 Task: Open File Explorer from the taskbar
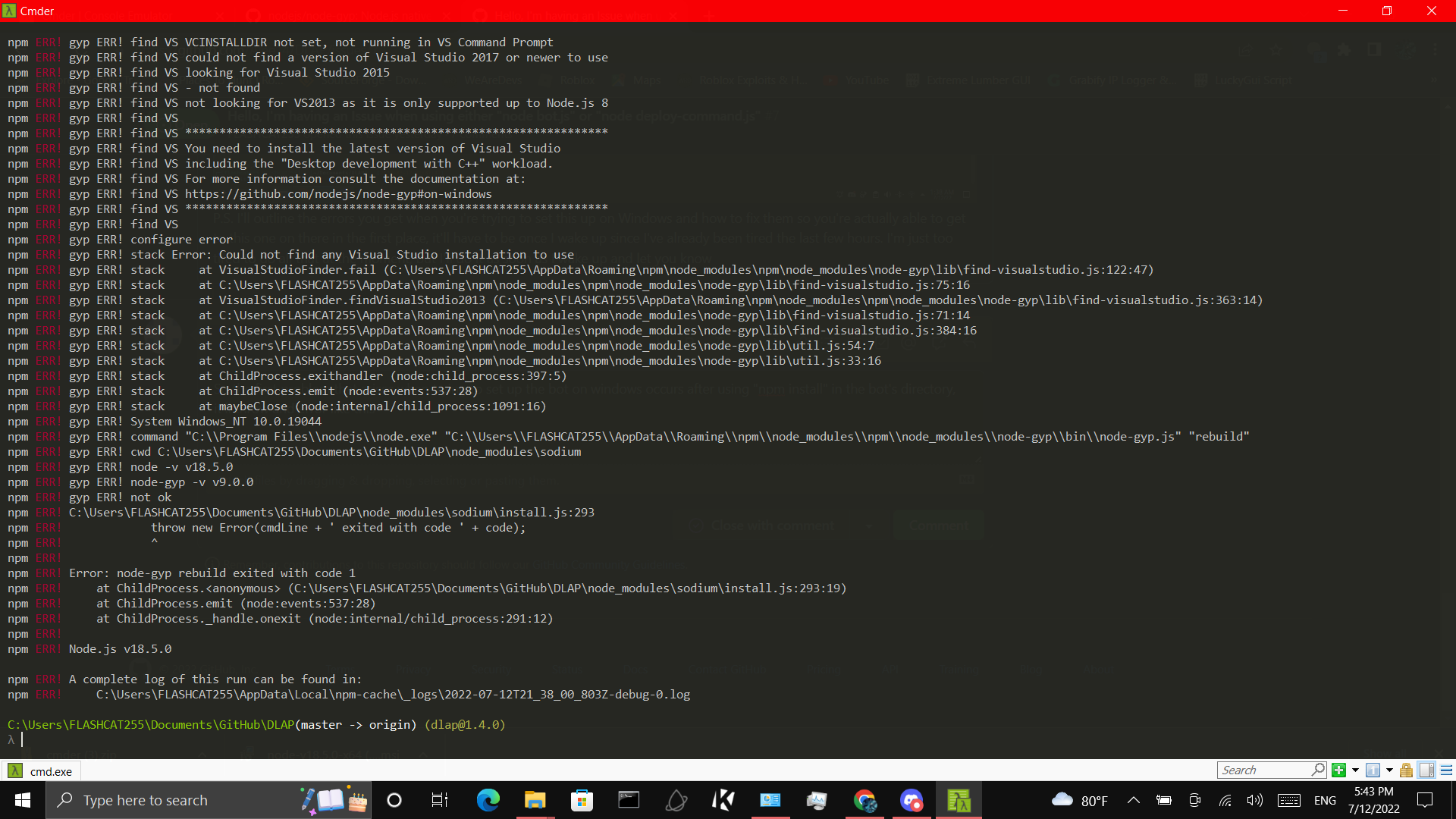pyautogui.click(x=535, y=800)
